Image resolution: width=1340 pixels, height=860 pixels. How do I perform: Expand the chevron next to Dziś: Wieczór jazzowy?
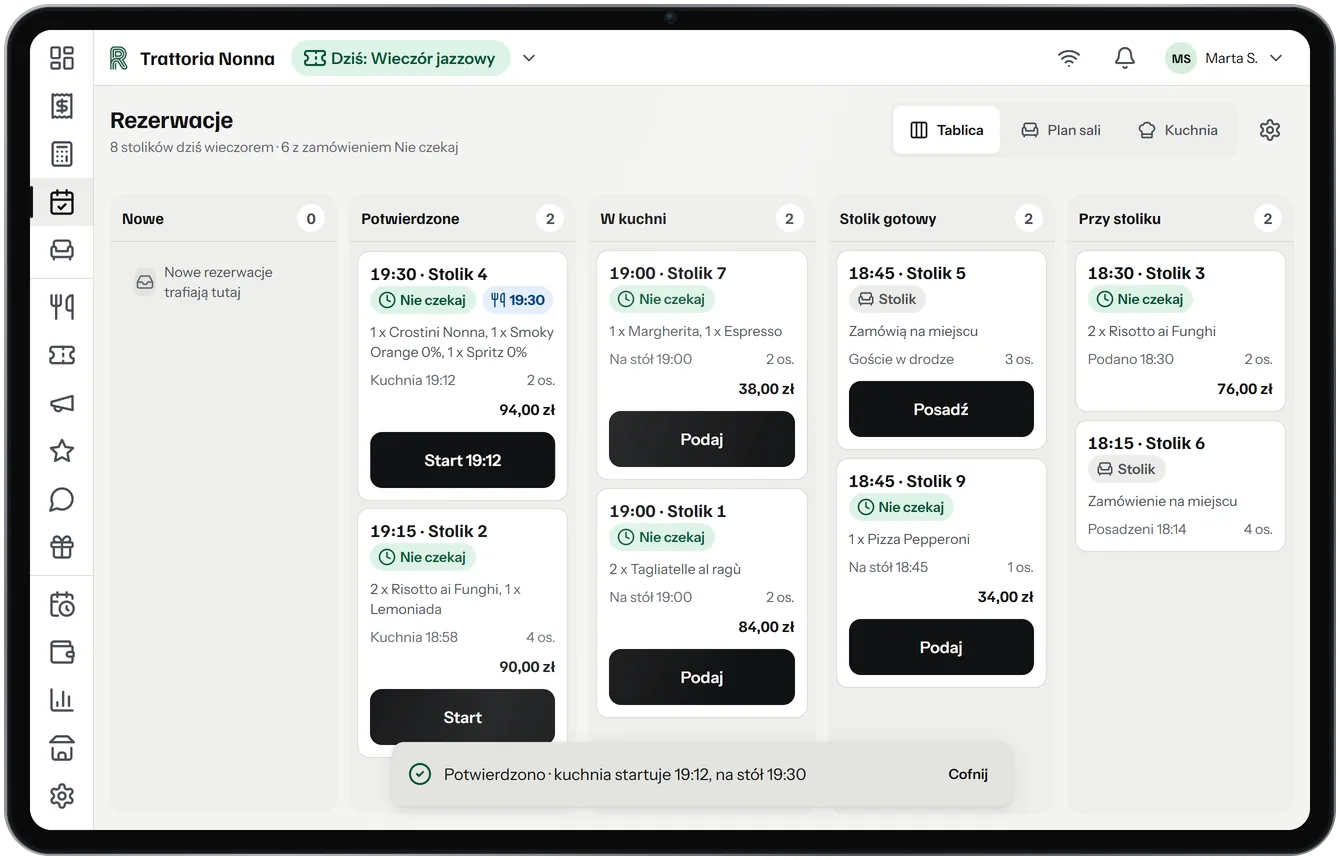click(x=529, y=58)
